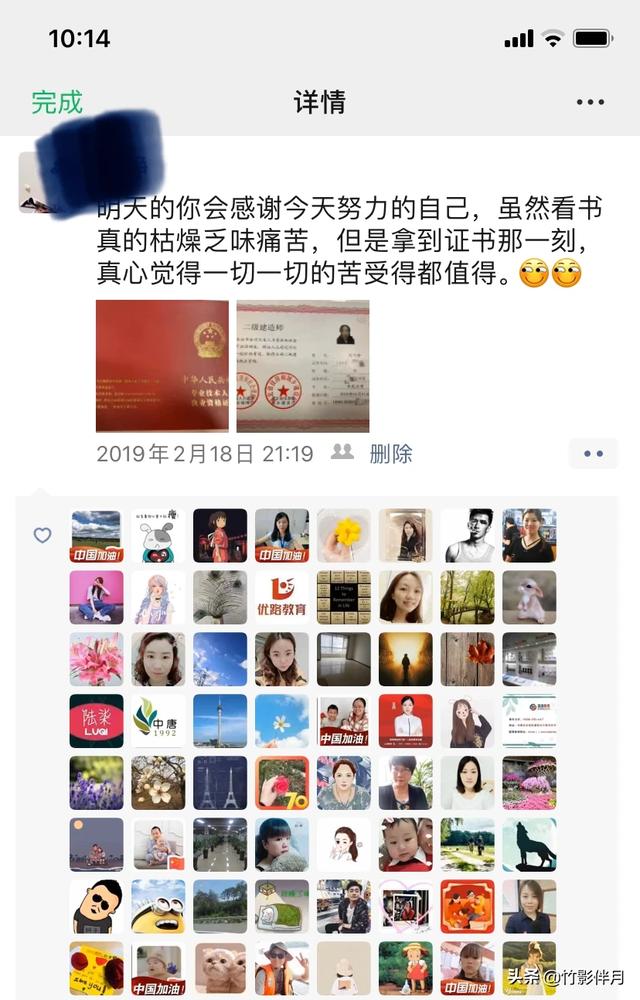Tap the battery status indicator
The image size is (640, 1000).
pos(593,39)
